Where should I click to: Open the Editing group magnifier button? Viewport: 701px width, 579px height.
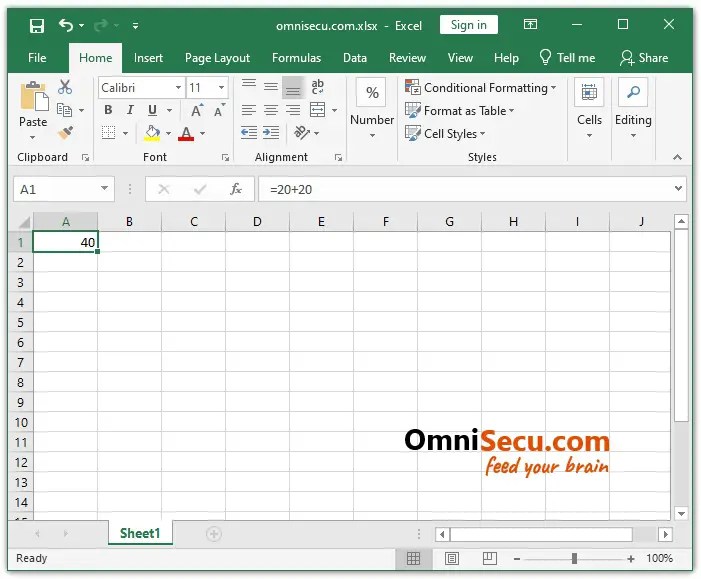coord(633,93)
